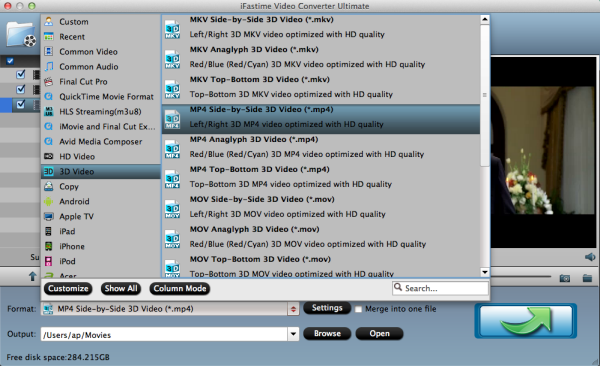Click the Settings button

327,308
